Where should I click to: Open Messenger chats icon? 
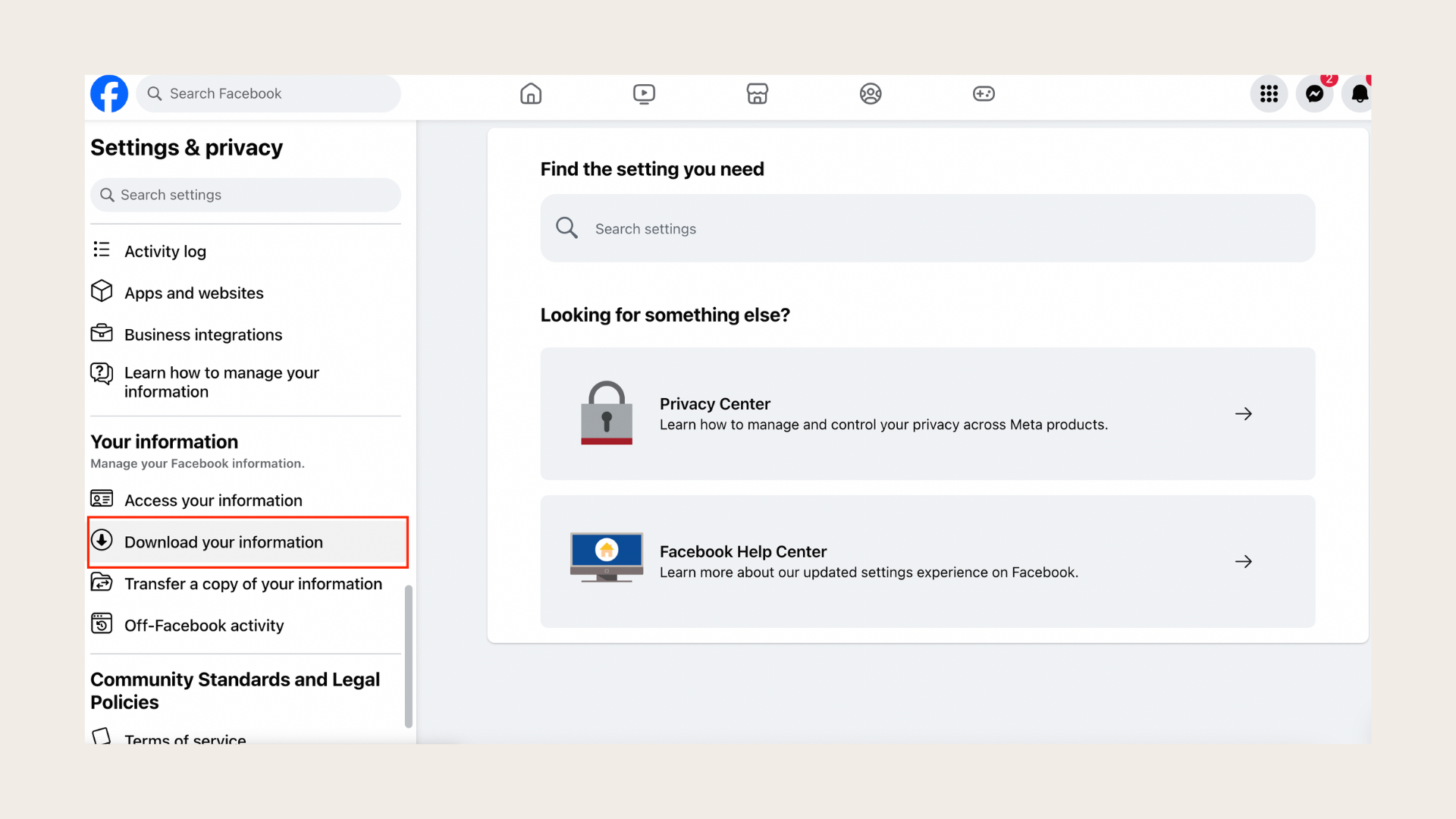click(x=1314, y=93)
